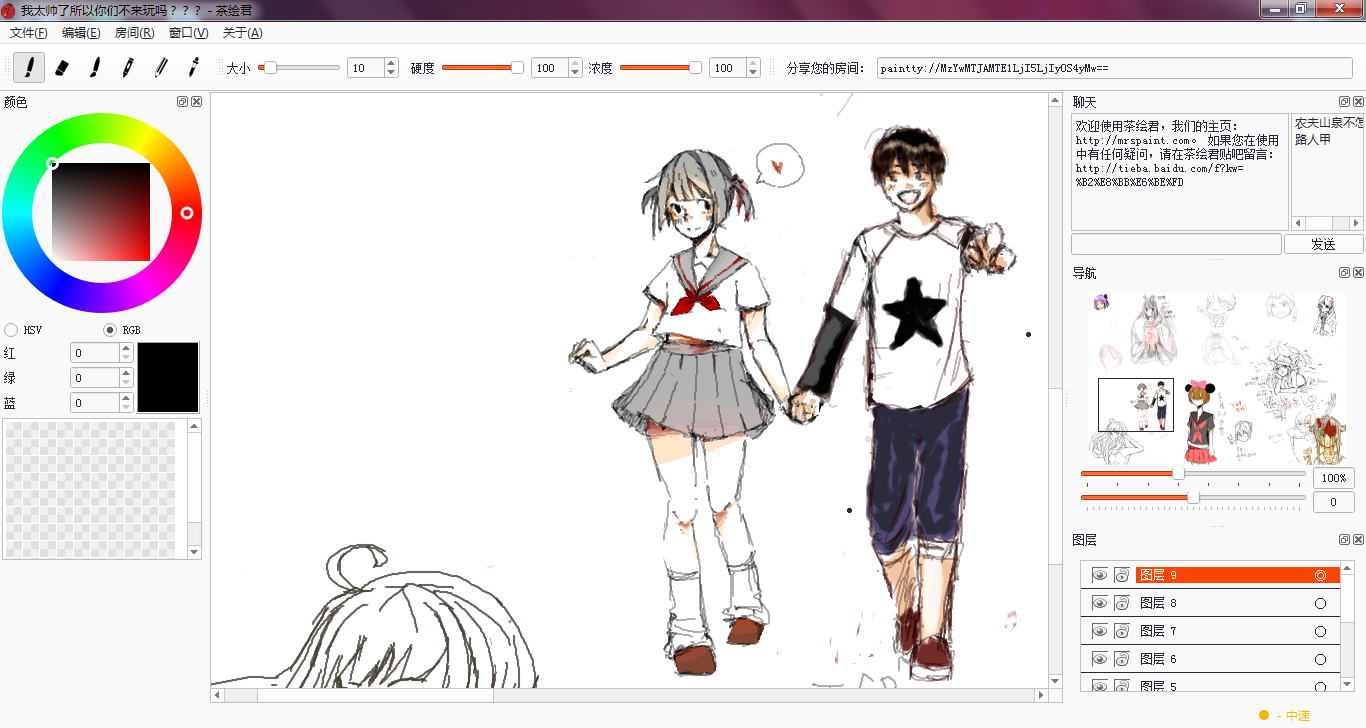Click the chat message input field
Viewport: 1366px width, 728px height.
point(1175,244)
